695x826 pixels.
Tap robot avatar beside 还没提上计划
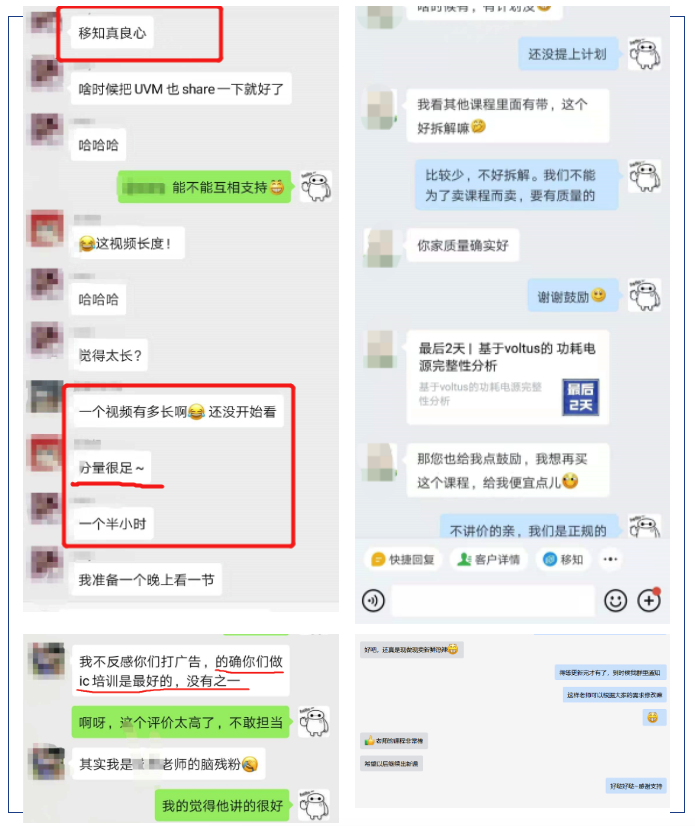[644, 54]
